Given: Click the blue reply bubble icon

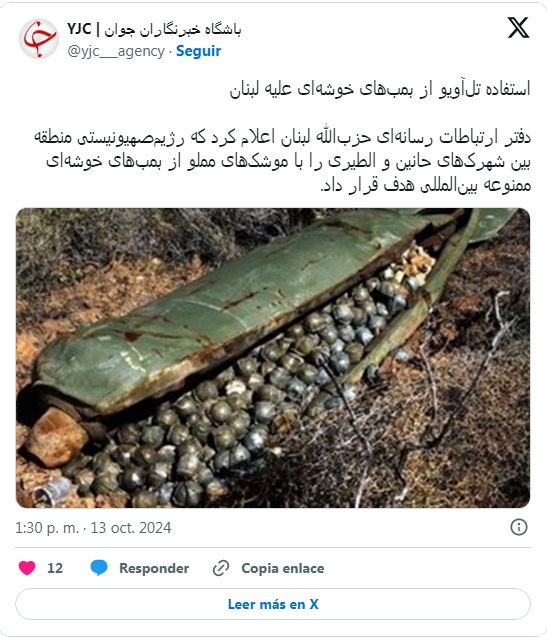Looking at the screenshot, I should pyautogui.click(x=99, y=568).
